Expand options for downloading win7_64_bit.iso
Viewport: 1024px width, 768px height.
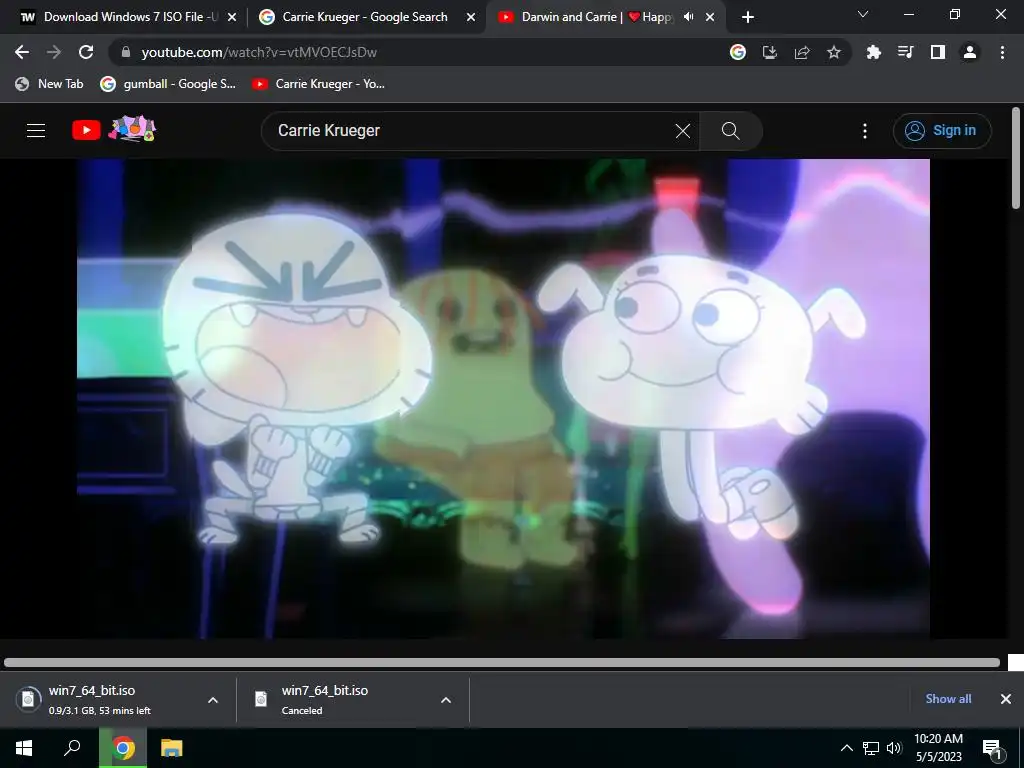point(213,700)
